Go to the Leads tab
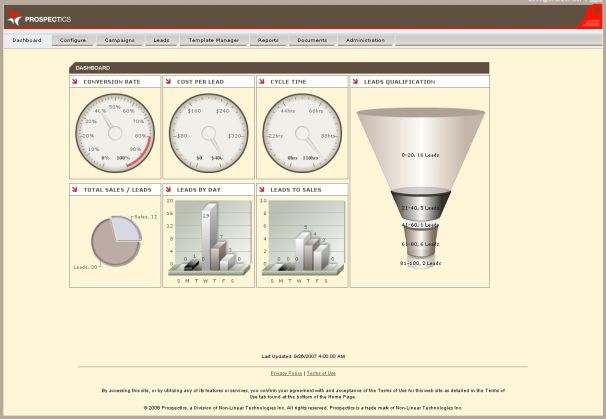Screen dimensions: 606x419 coord(161,40)
